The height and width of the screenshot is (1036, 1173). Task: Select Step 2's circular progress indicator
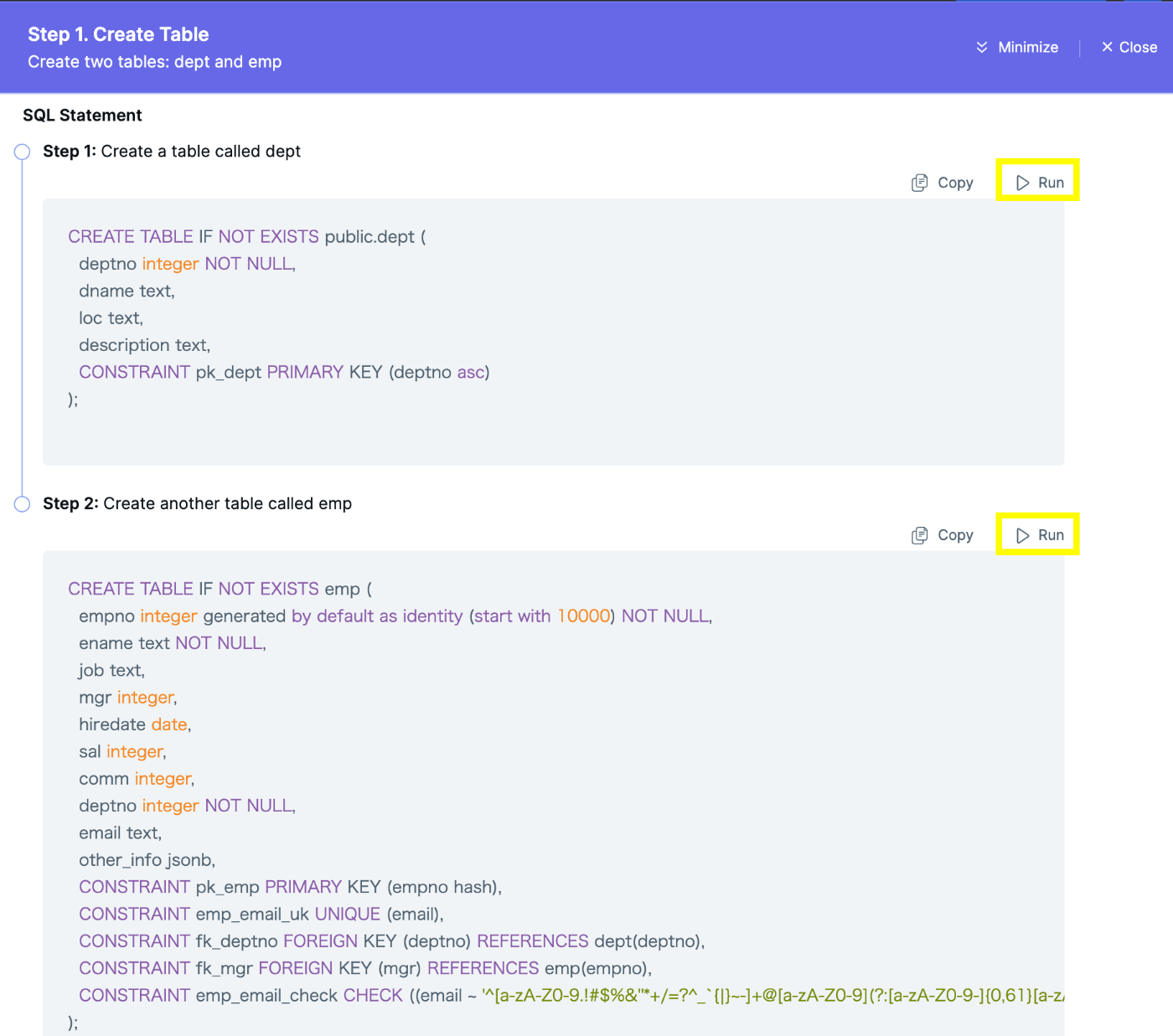pyautogui.click(x=22, y=503)
